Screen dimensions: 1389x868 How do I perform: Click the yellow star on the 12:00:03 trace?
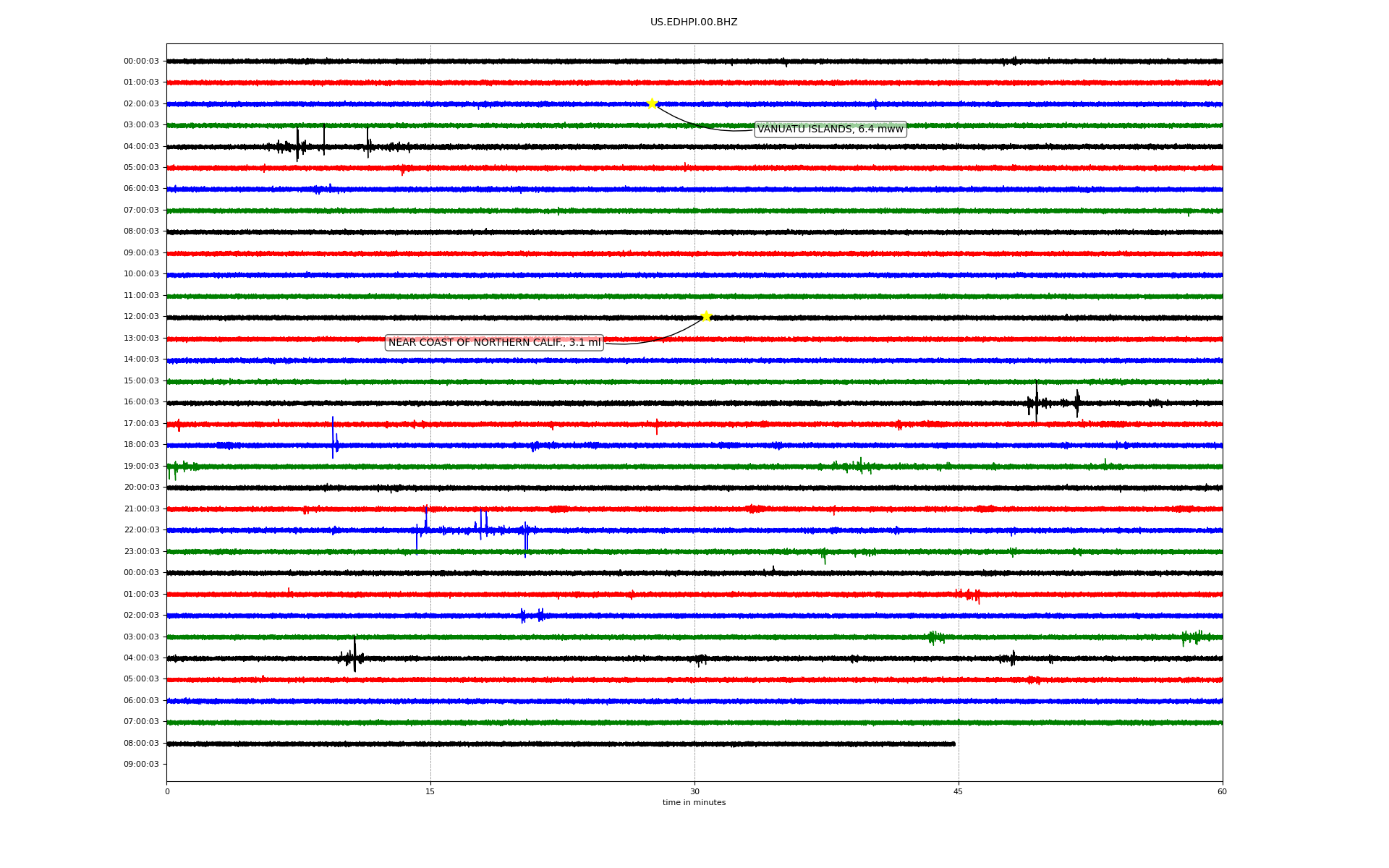coord(706,316)
